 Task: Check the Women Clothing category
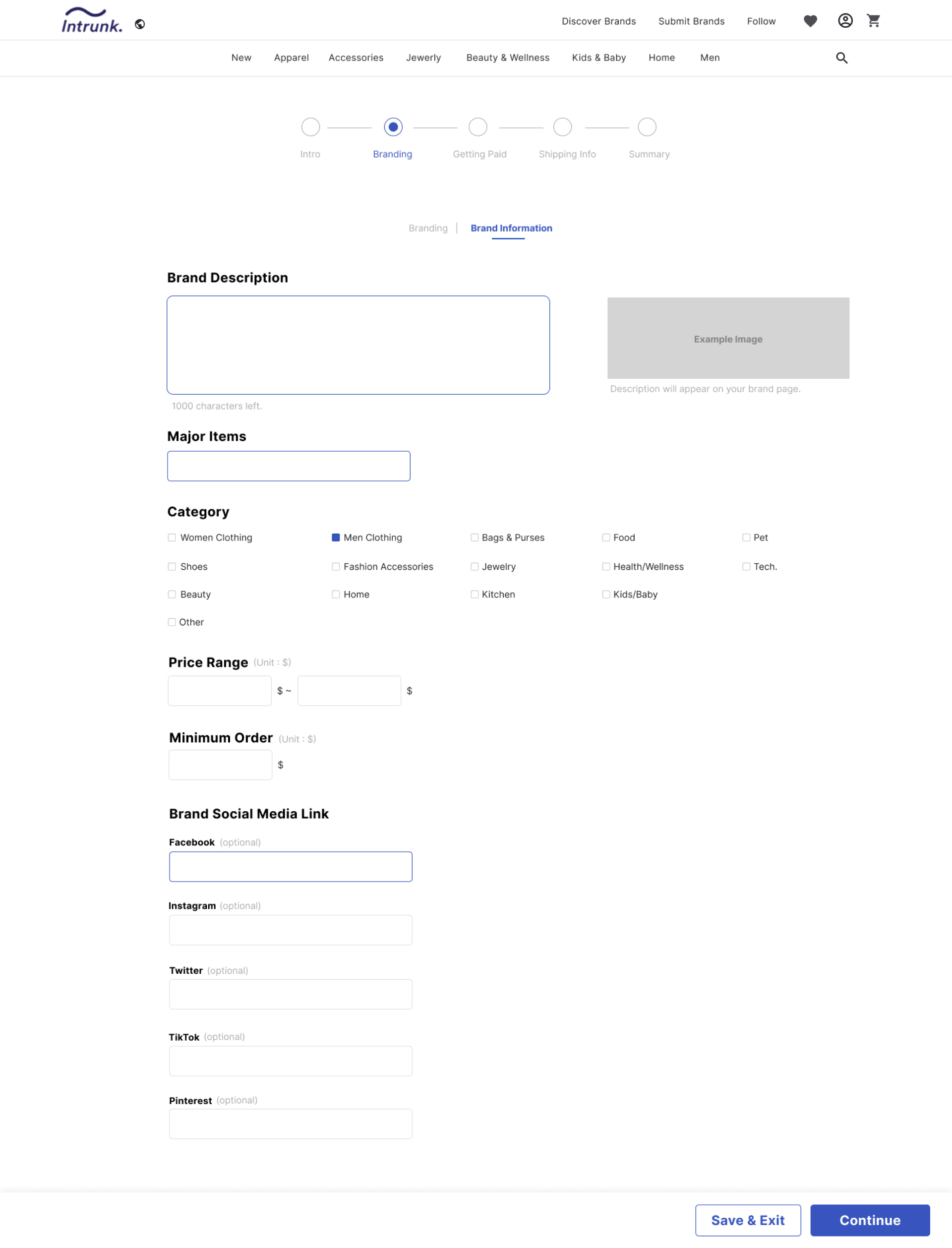172,537
